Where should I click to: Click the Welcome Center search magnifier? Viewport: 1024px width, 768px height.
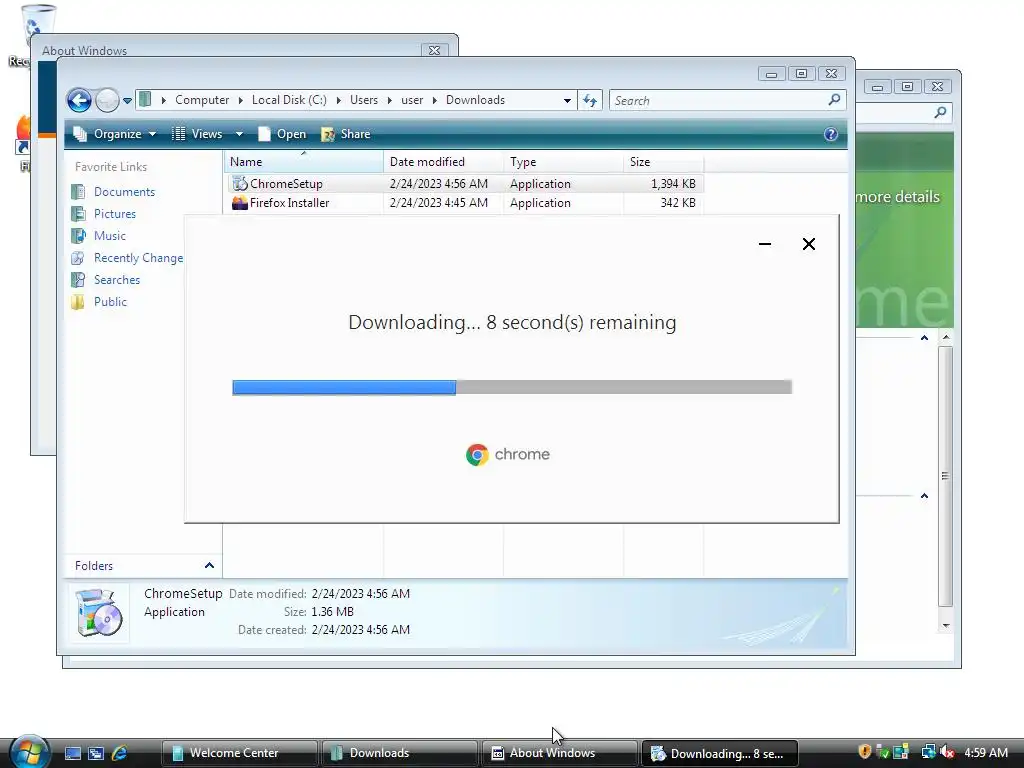tap(940, 113)
